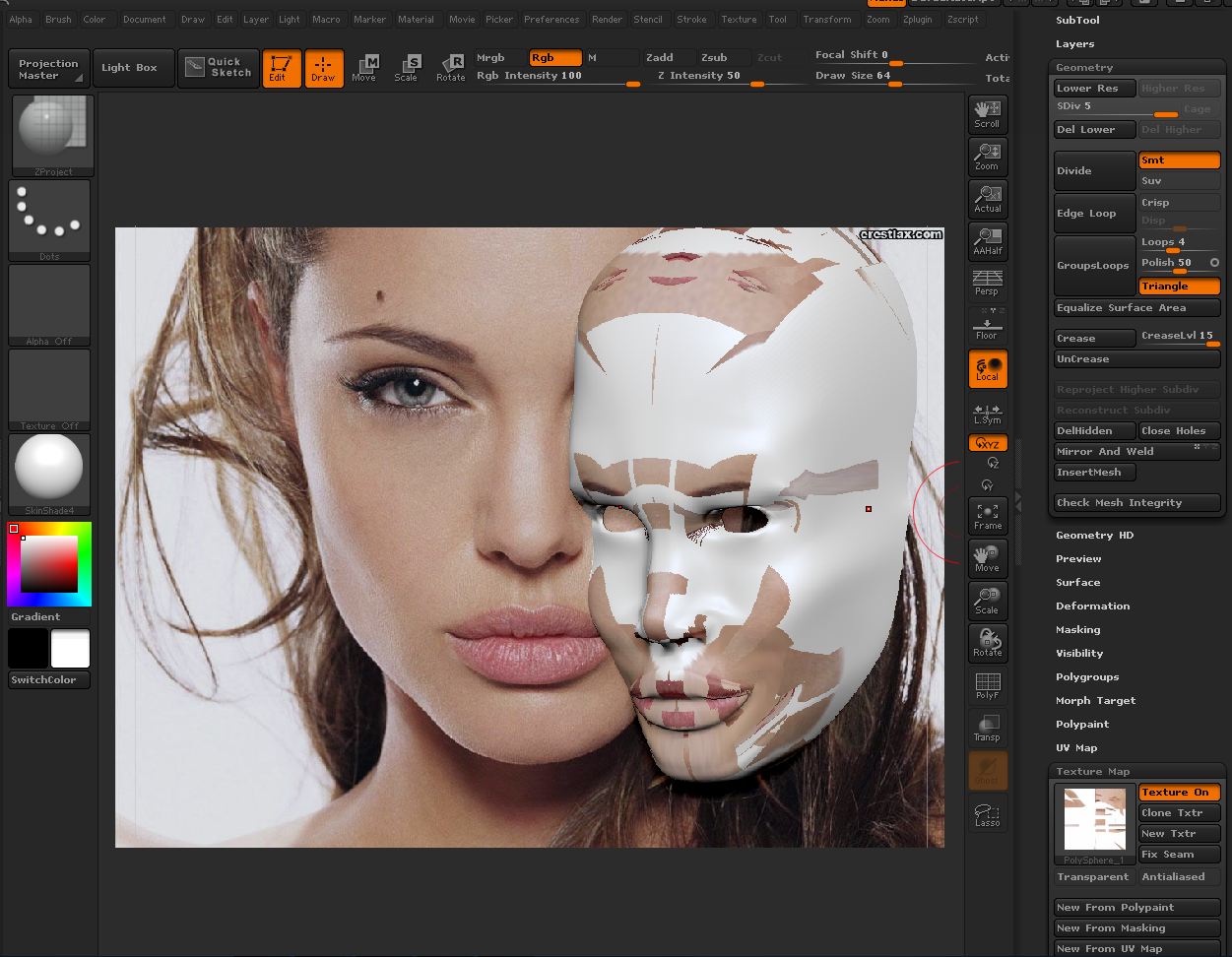Click the right shelf Move view icon

click(988, 558)
